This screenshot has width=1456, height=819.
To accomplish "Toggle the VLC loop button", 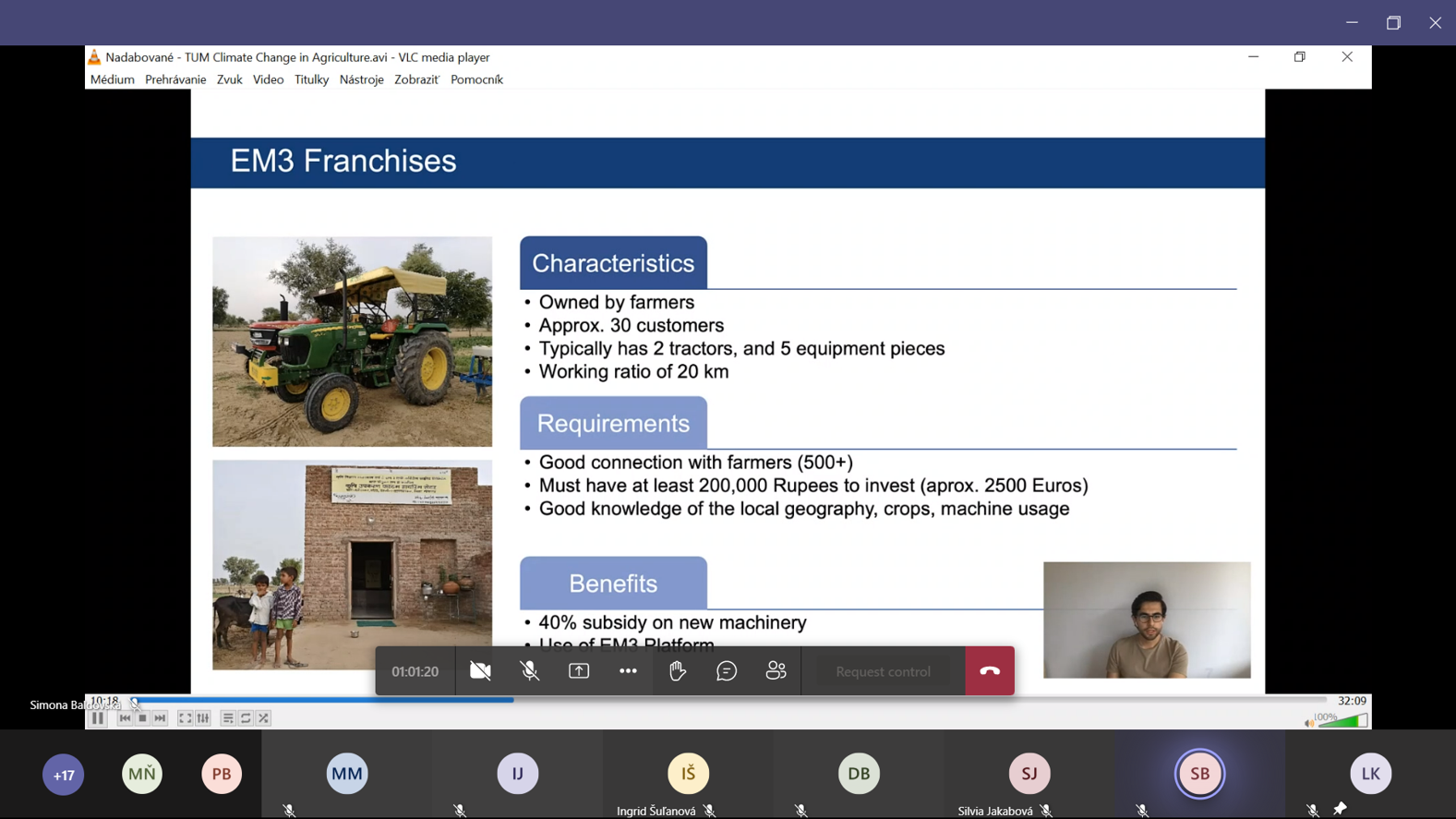I will point(246,718).
